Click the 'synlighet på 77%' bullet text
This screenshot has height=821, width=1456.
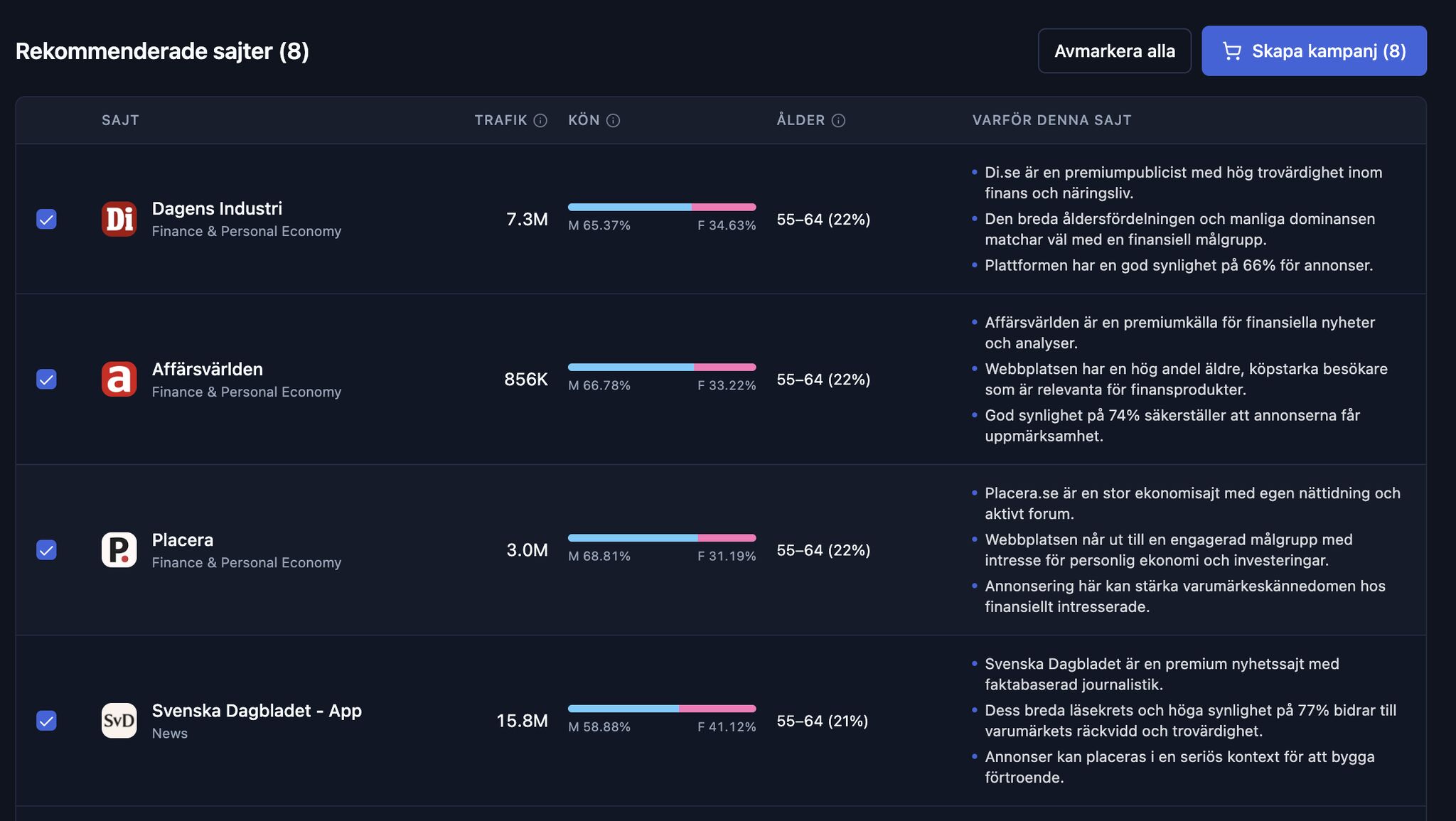point(1191,720)
